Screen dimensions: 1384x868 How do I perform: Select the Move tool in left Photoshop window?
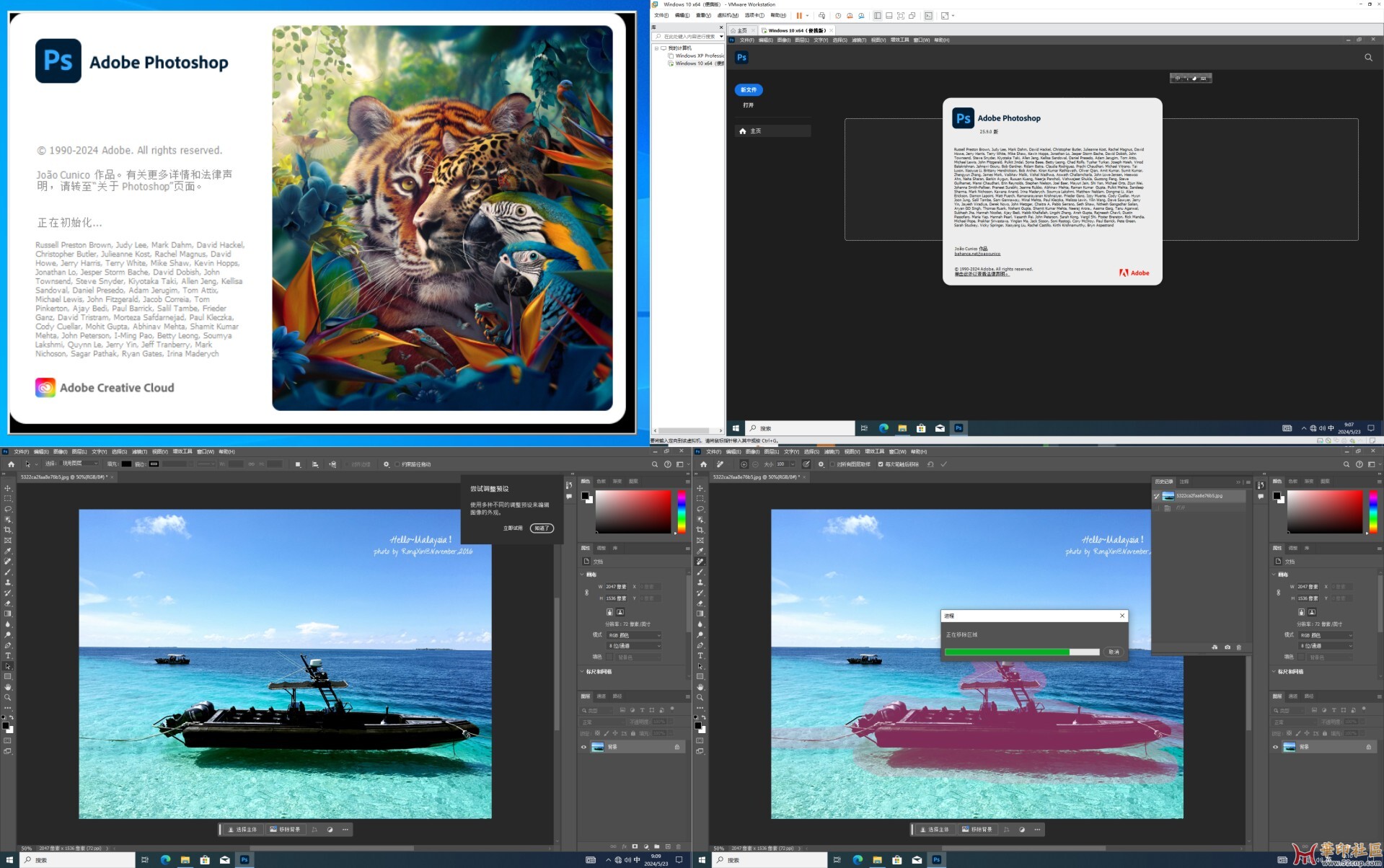pos(8,488)
